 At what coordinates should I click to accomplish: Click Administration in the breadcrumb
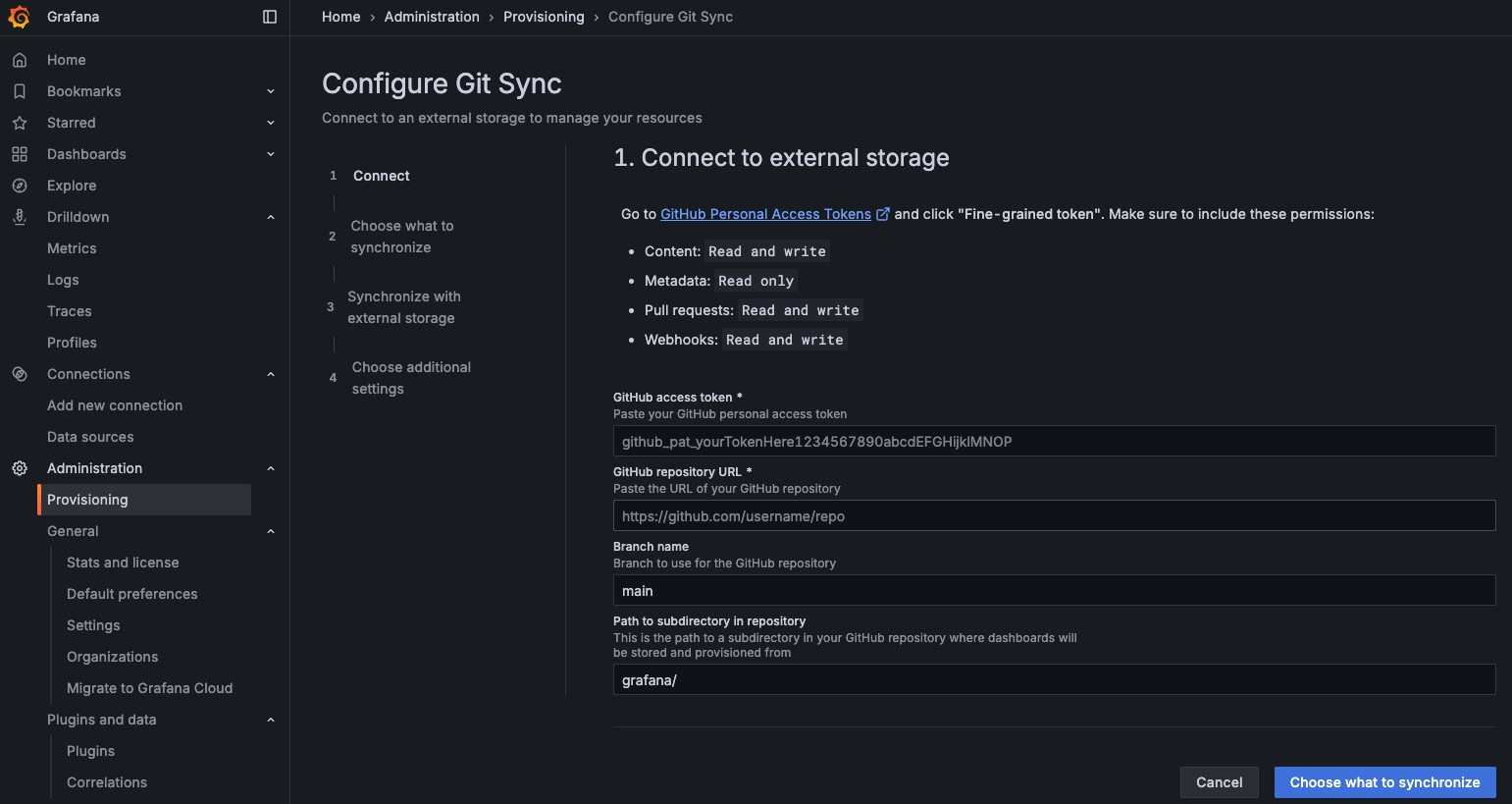(x=432, y=17)
